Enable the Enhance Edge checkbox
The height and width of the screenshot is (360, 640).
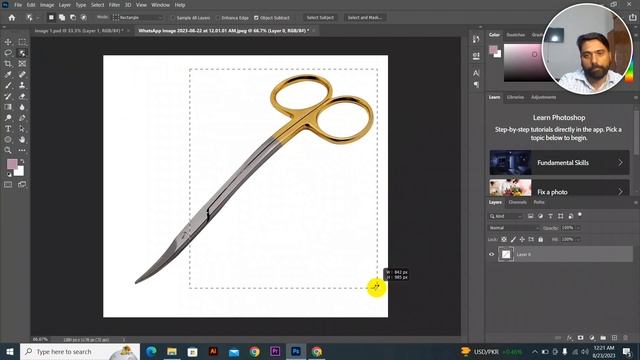[x=218, y=18]
